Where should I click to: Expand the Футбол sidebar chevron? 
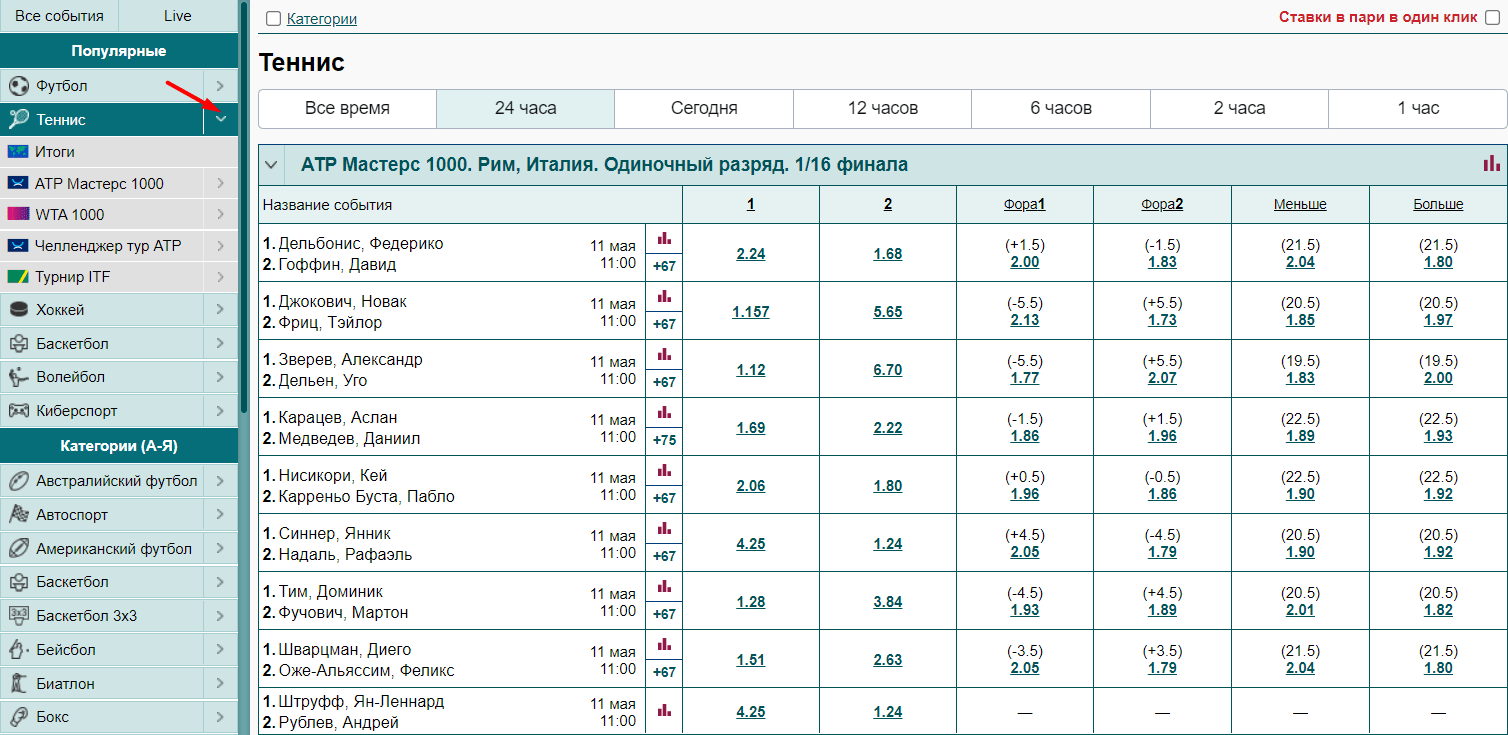click(221, 86)
